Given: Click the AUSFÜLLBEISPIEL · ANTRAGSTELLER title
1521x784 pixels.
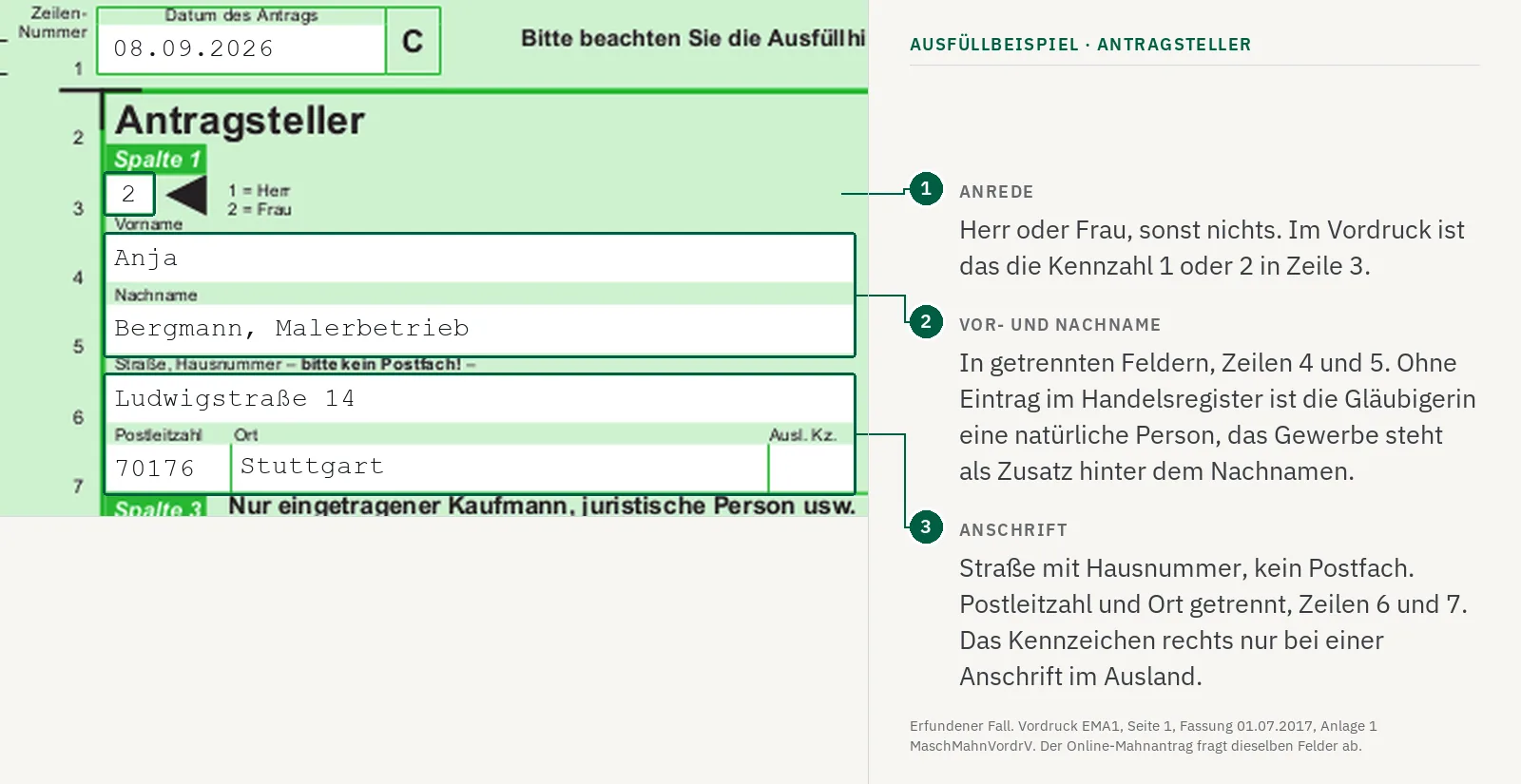Looking at the screenshot, I should [x=1081, y=45].
